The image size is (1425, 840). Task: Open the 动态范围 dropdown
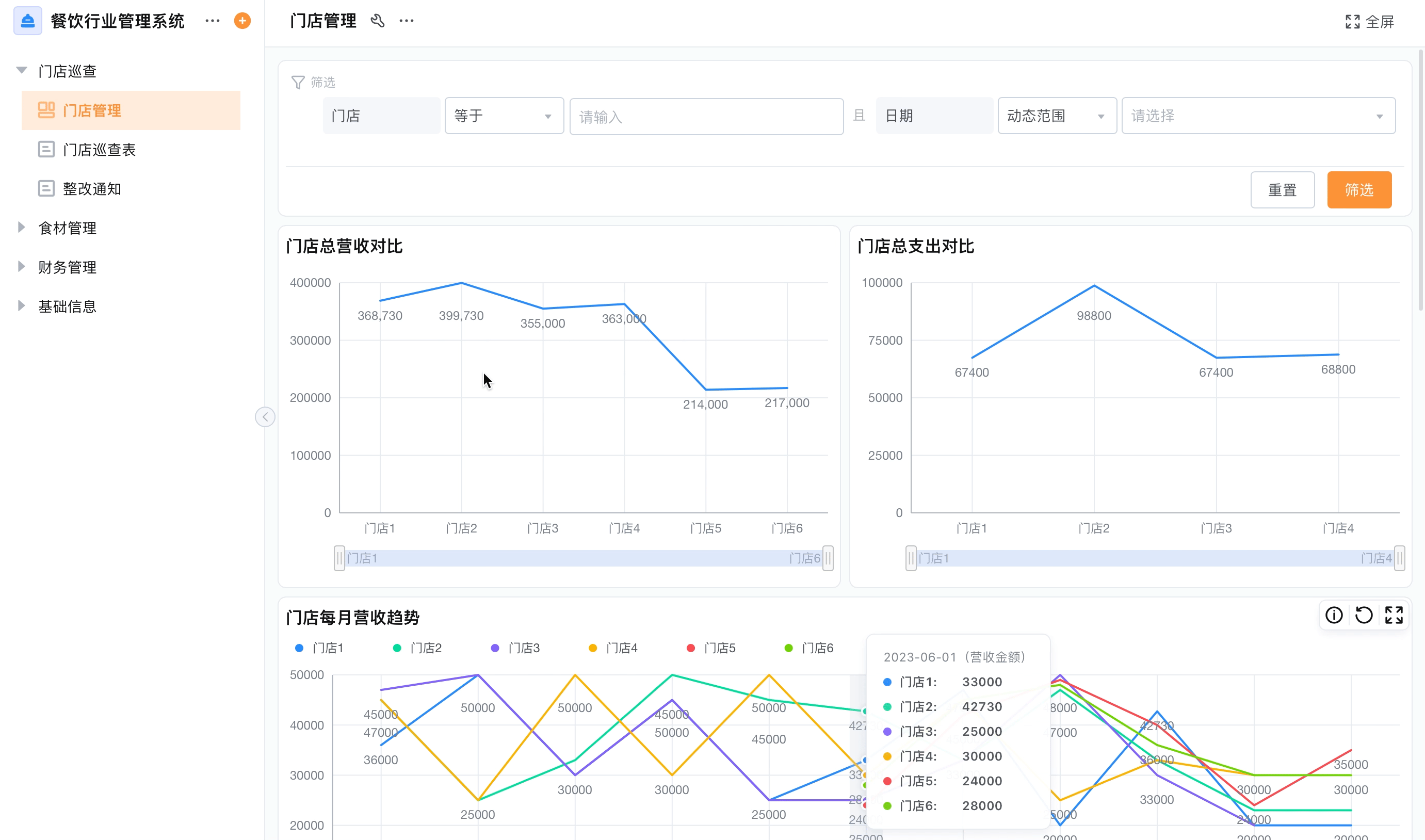[1057, 116]
